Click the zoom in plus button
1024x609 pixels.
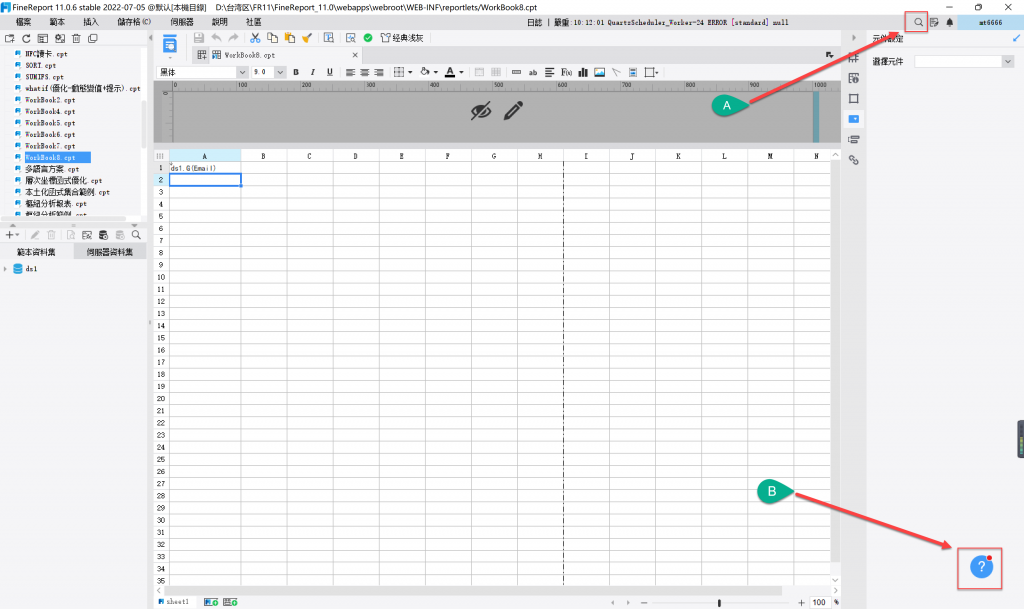coord(801,602)
